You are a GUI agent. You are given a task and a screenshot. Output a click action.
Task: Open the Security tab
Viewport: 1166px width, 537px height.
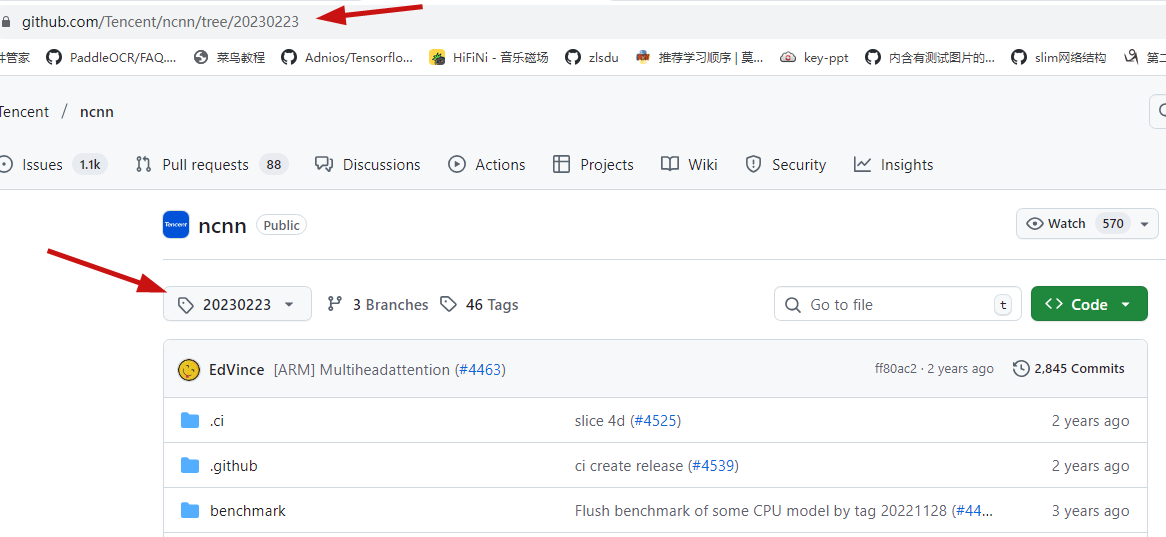pyautogui.click(x=785, y=164)
